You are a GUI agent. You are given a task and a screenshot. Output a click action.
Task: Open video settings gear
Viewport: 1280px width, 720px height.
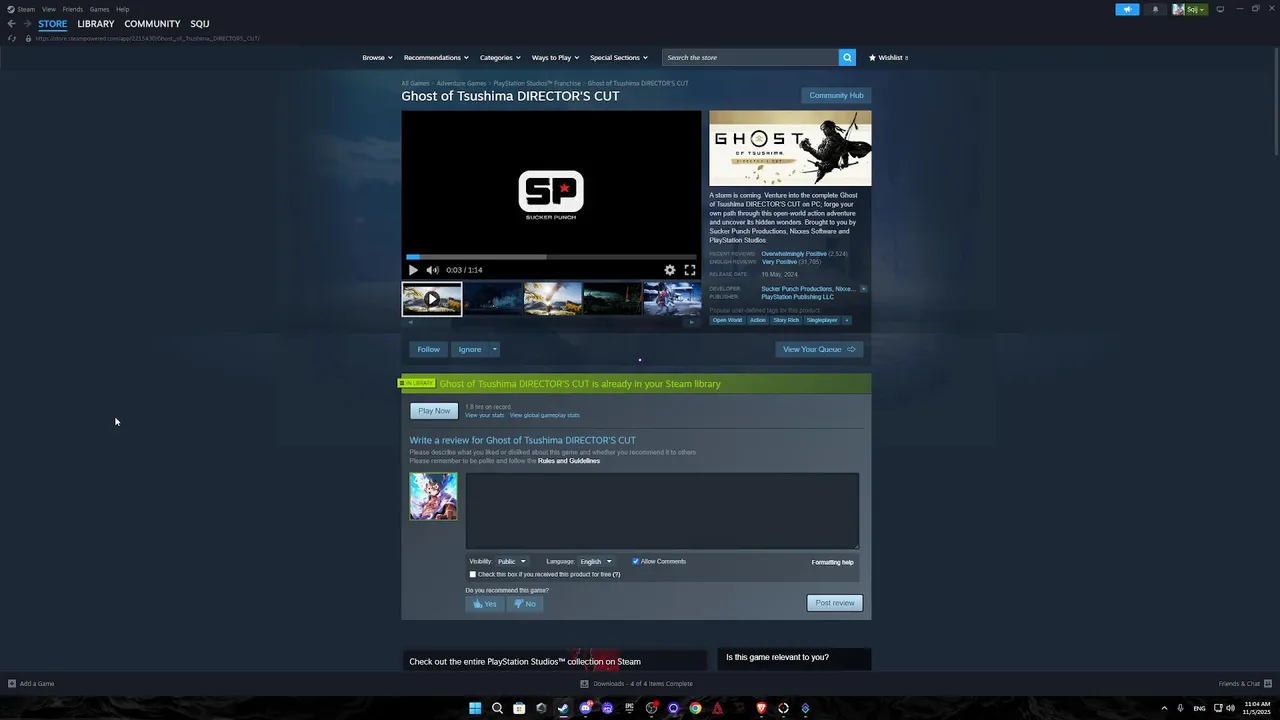click(670, 270)
